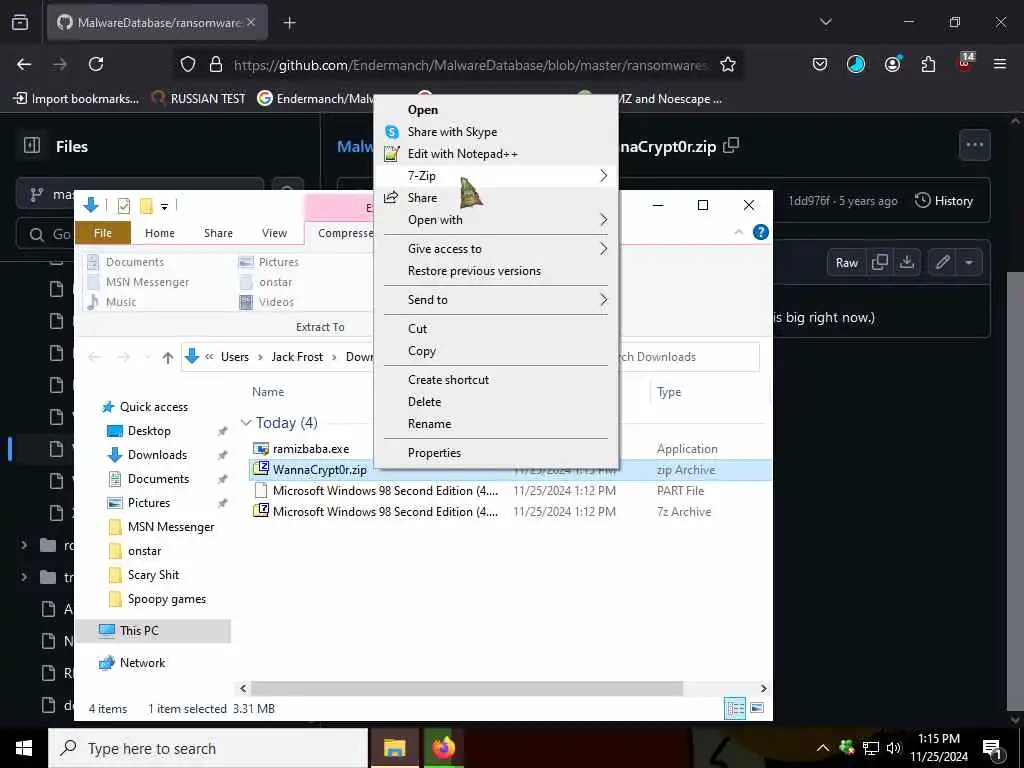The height and width of the screenshot is (768, 1024).
Task: Switch Explorer to details view icon
Action: click(x=735, y=709)
